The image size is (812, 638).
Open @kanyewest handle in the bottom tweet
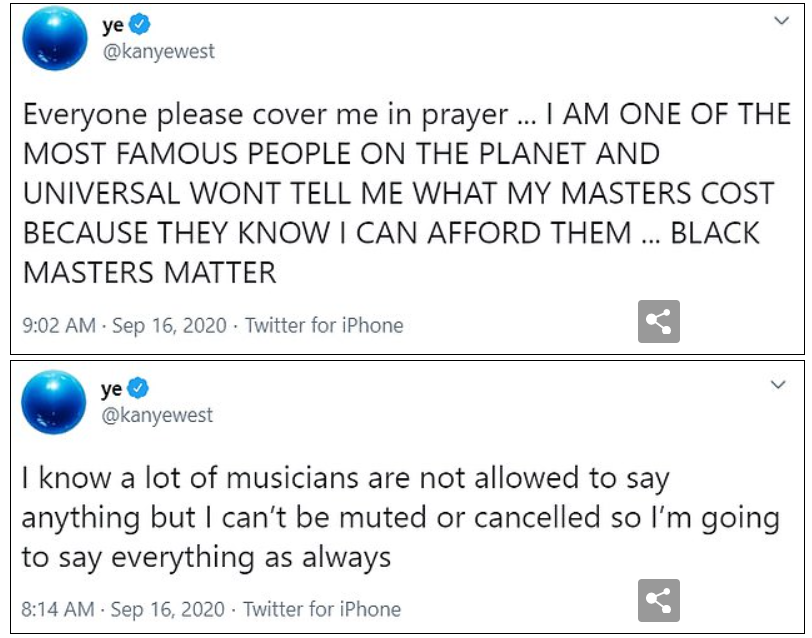coord(158,414)
